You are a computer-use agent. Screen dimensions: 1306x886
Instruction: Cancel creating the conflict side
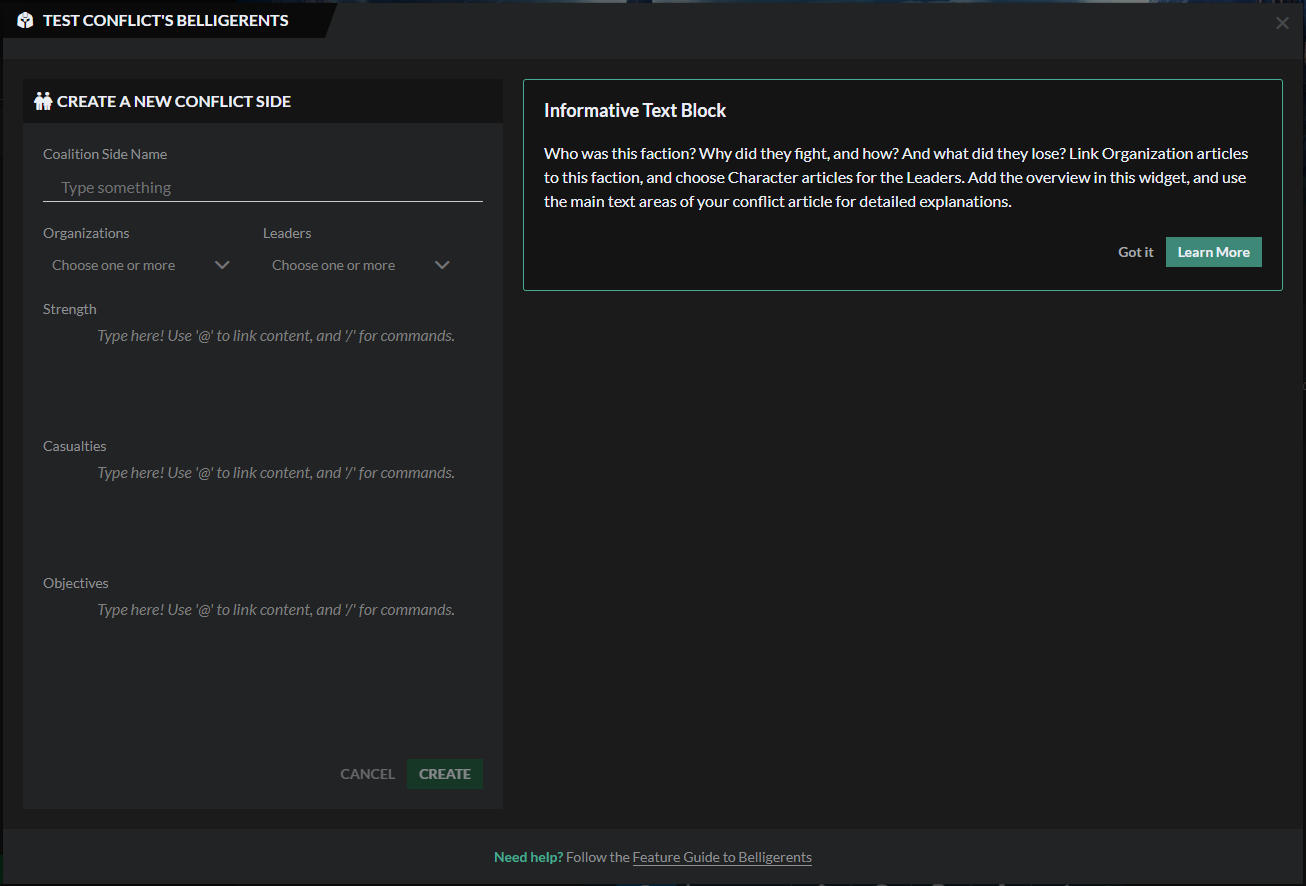[367, 774]
